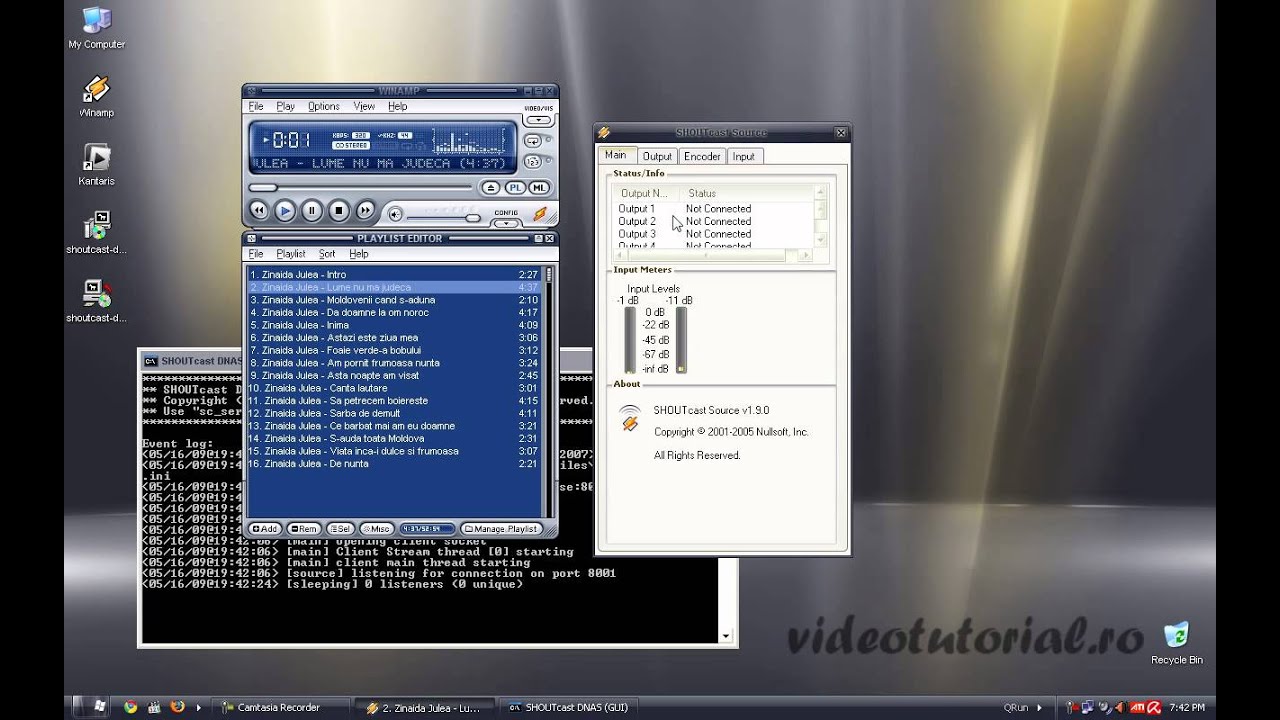Select Output 1 row in status list
This screenshot has width=1280, height=720.
pyautogui.click(x=713, y=209)
